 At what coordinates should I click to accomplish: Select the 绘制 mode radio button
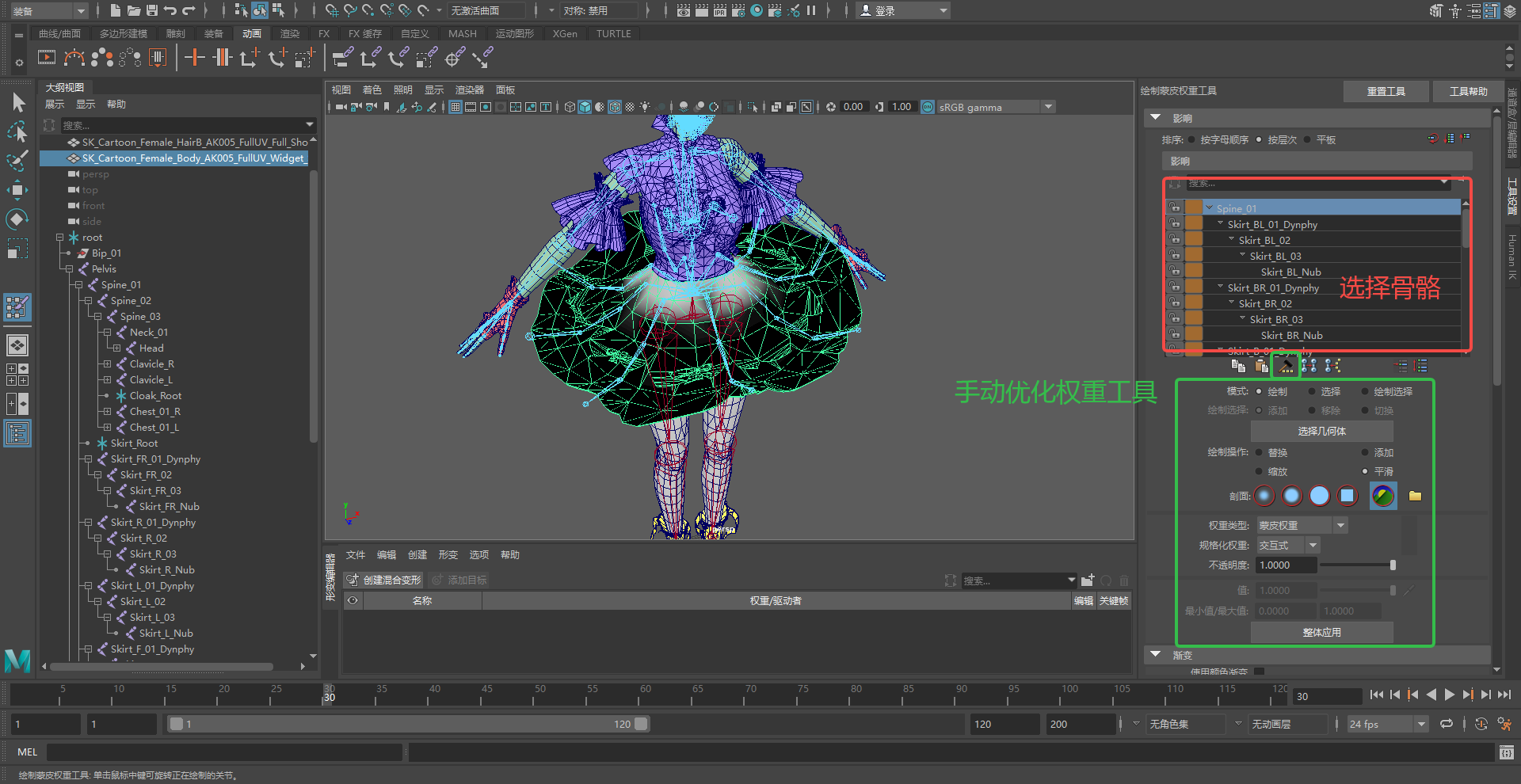click(1259, 391)
